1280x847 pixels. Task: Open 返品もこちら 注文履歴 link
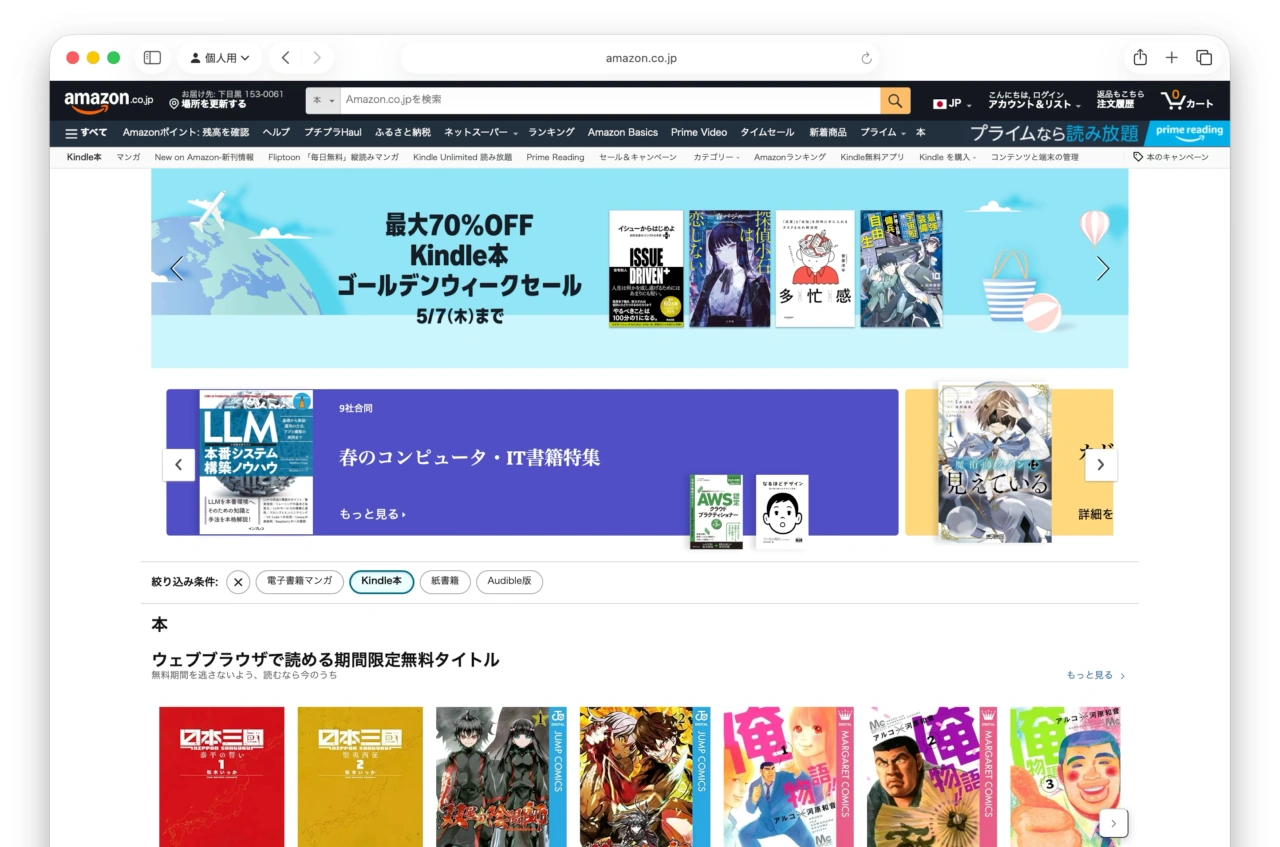[1121, 100]
